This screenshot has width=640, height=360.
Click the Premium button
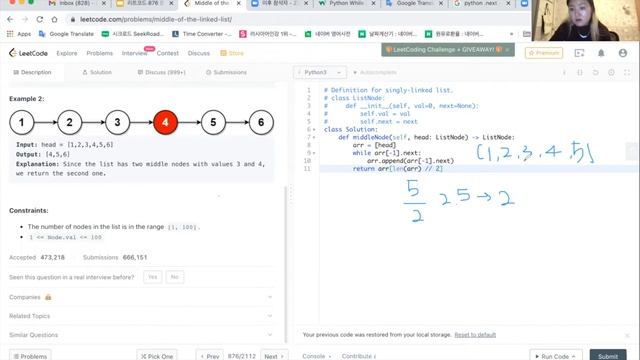click(544, 53)
